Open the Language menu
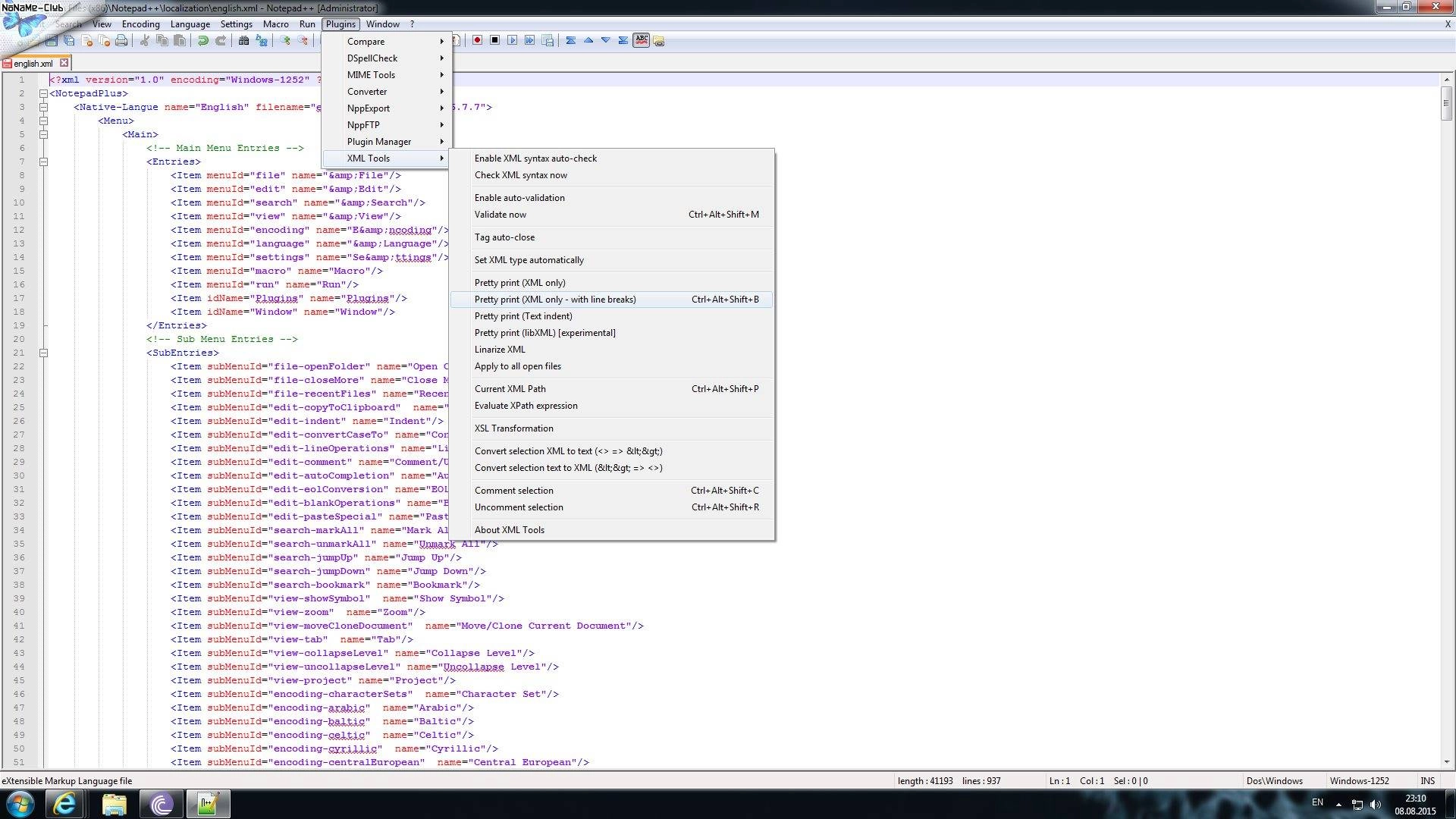This screenshot has height=819, width=1456. pos(190,24)
